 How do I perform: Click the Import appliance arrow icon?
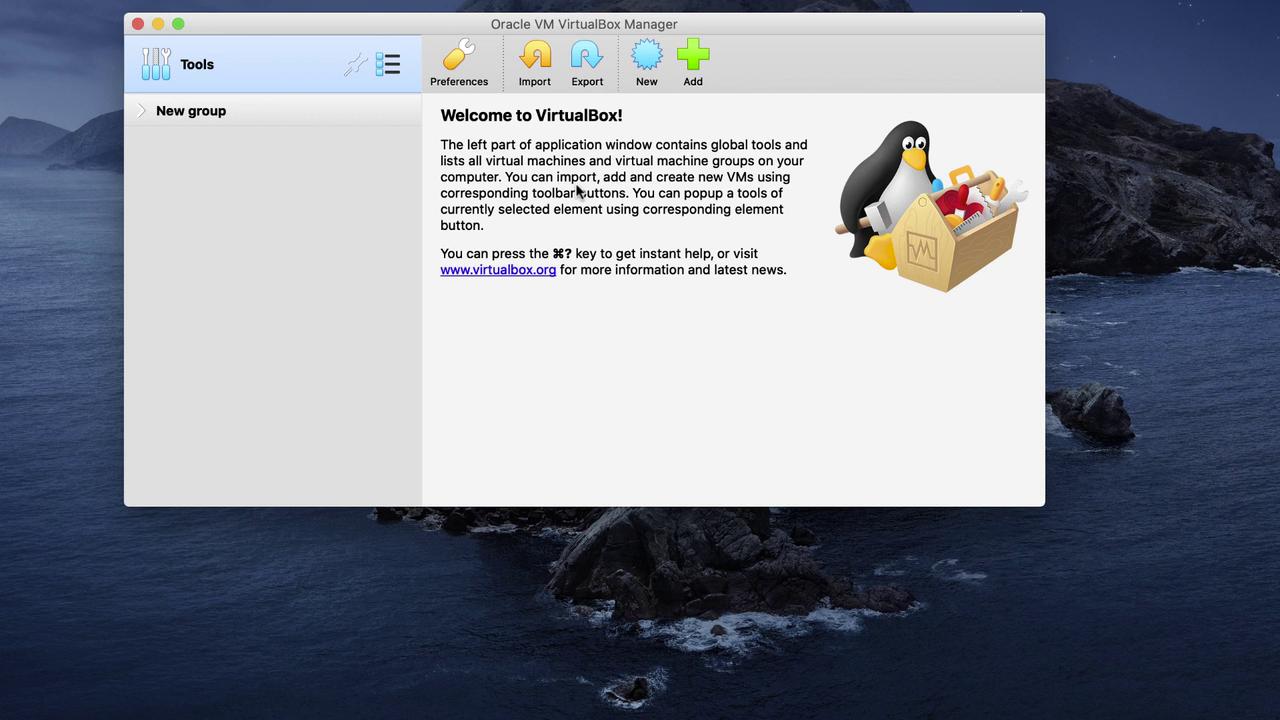click(x=535, y=57)
